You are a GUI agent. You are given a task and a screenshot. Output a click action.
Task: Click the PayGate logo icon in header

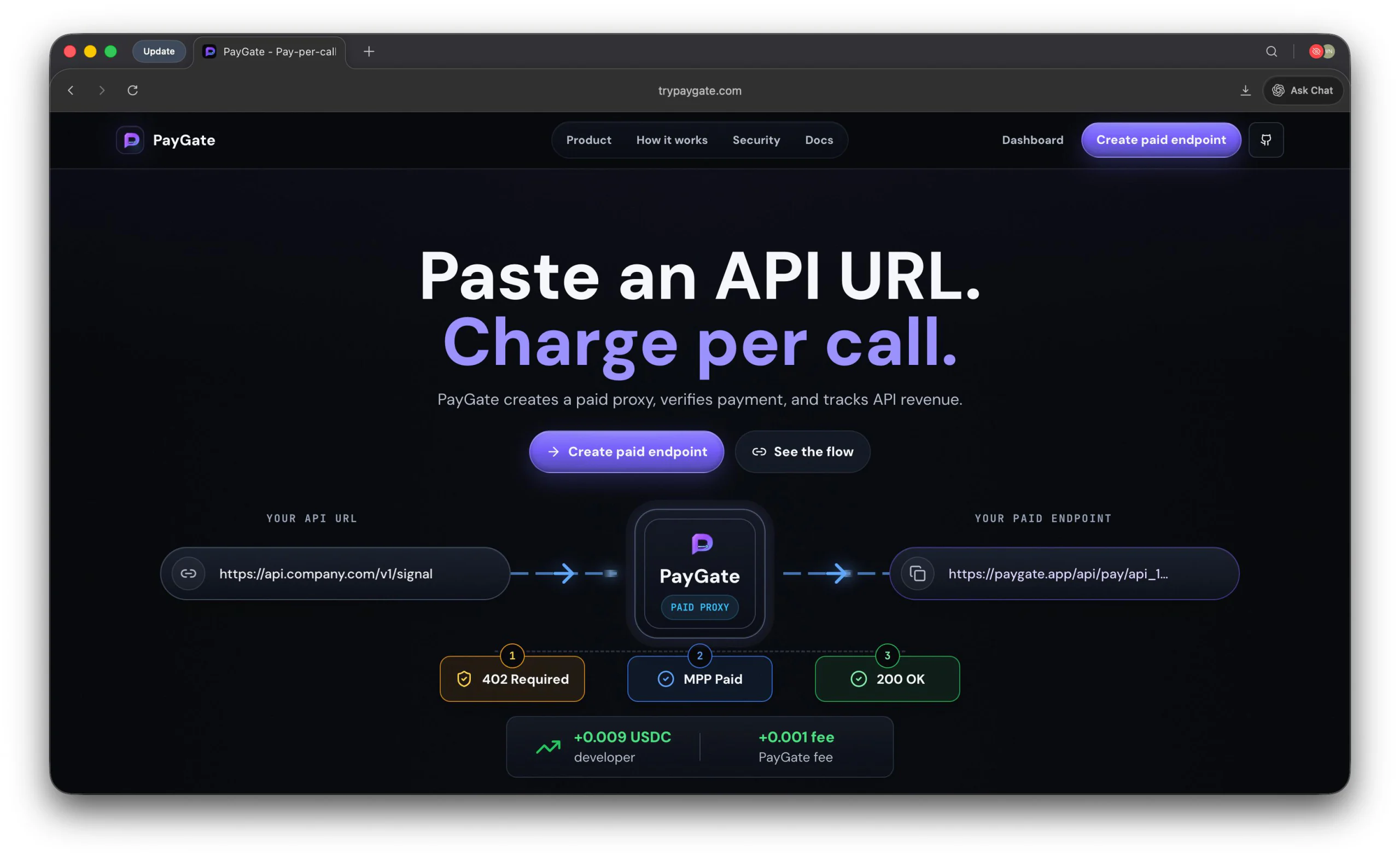[130, 140]
